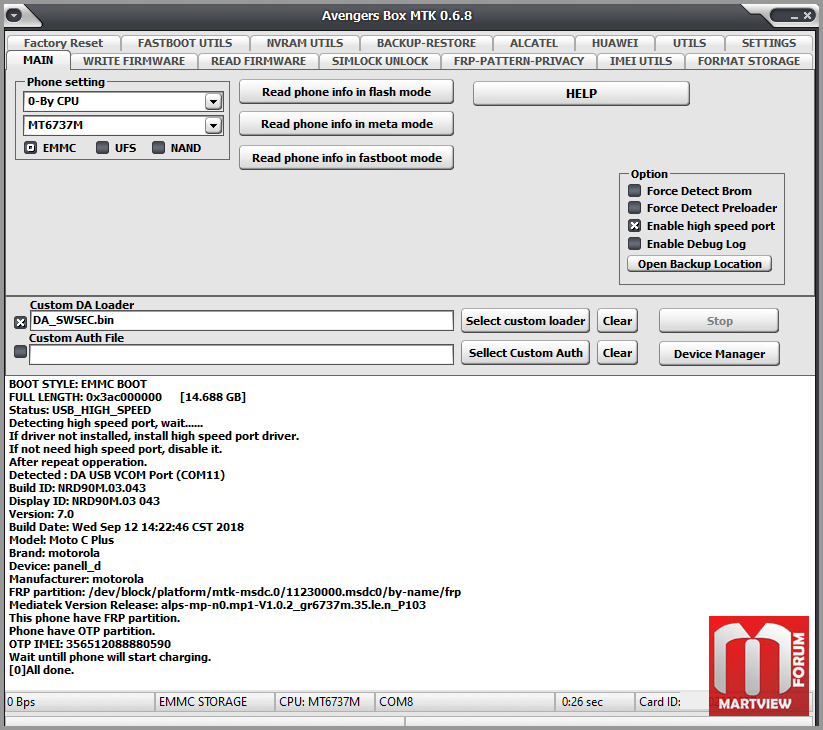This screenshot has height=730, width=823.
Task: Click Open Backup Location button
Action: [x=699, y=264]
